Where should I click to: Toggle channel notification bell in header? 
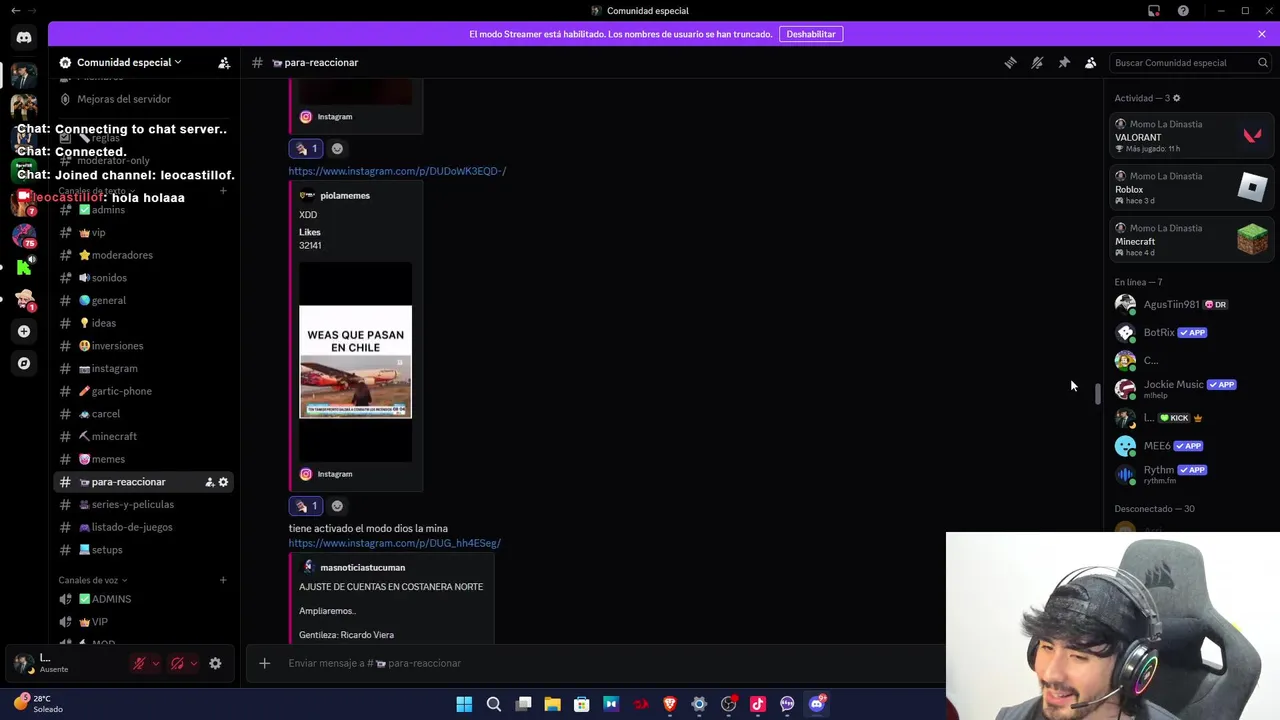pyautogui.click(x=1037, y=62)
